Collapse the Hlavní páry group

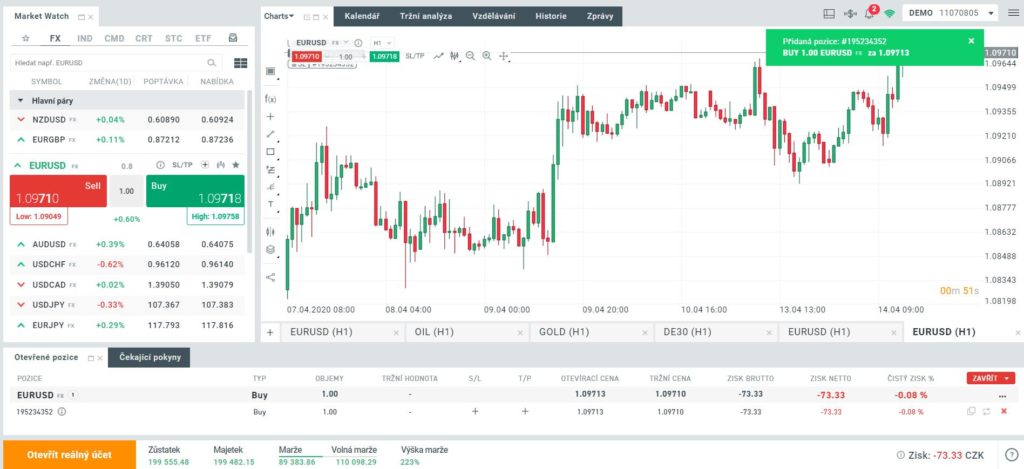20,101
